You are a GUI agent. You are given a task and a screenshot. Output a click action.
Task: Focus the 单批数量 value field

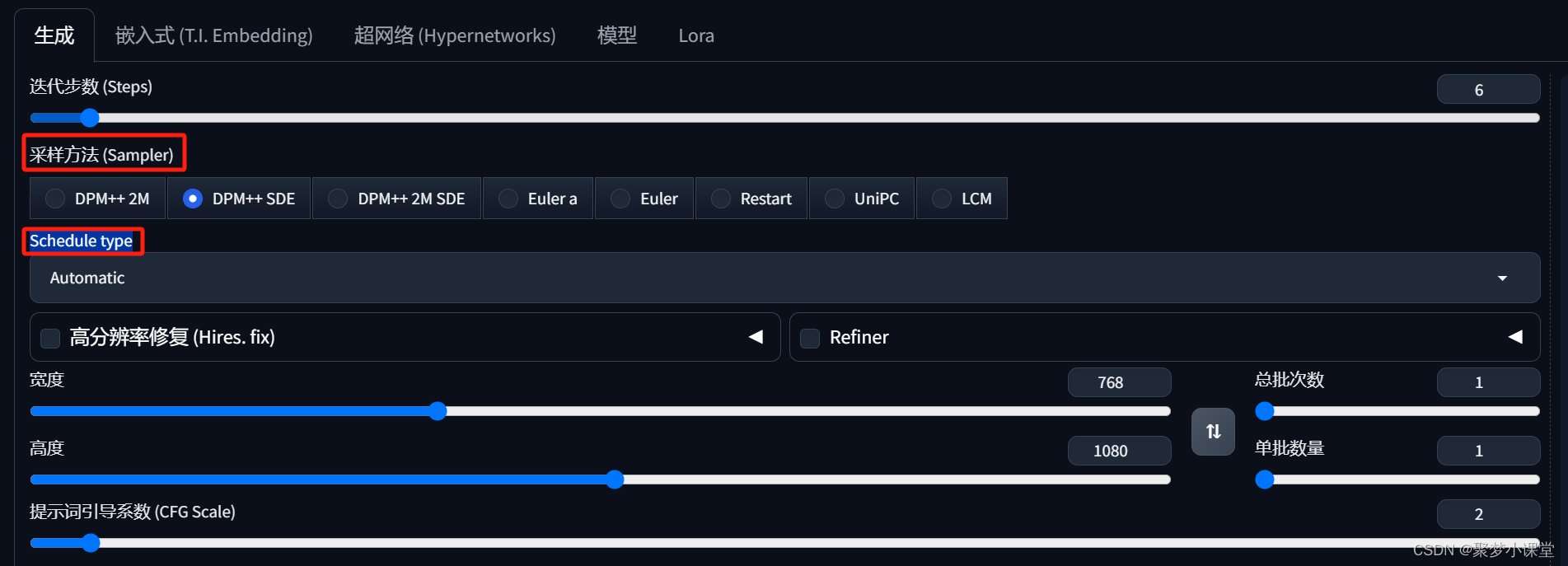(x=1488, y=451)
